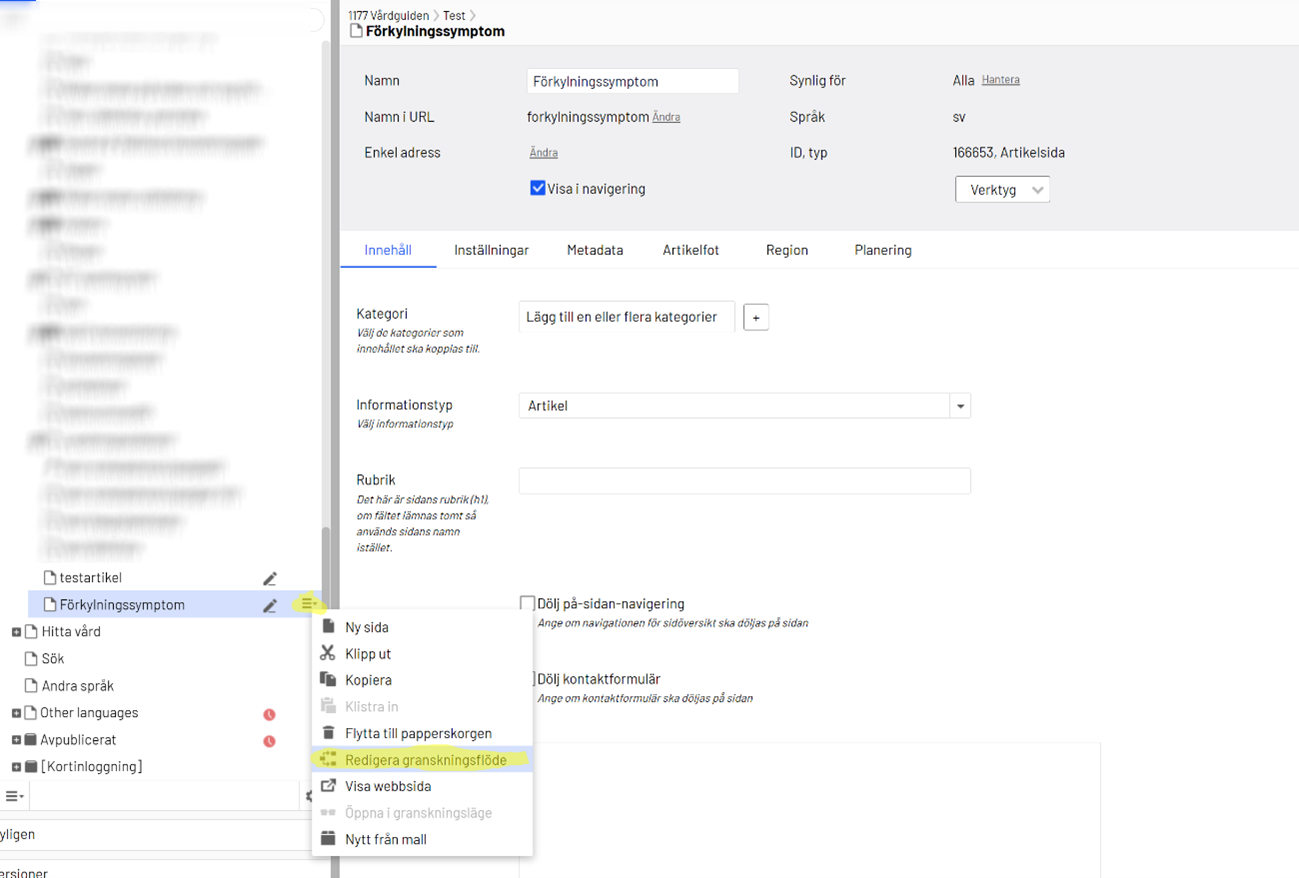The image size is (1299, 878).
Task: Switch to the Metadata tab
Action: (x=594, y=250)
